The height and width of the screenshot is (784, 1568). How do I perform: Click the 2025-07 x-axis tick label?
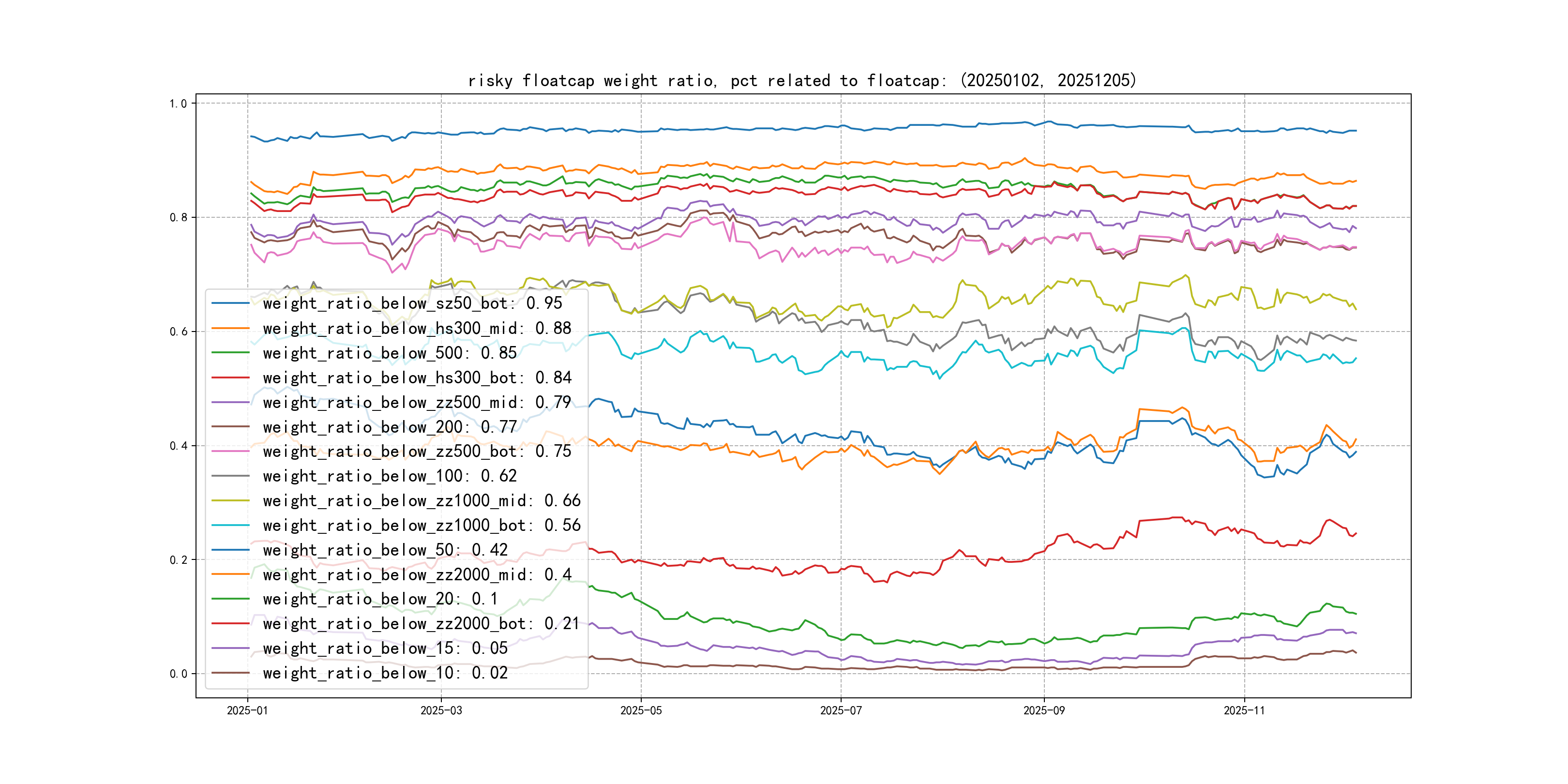click(841, 710)
